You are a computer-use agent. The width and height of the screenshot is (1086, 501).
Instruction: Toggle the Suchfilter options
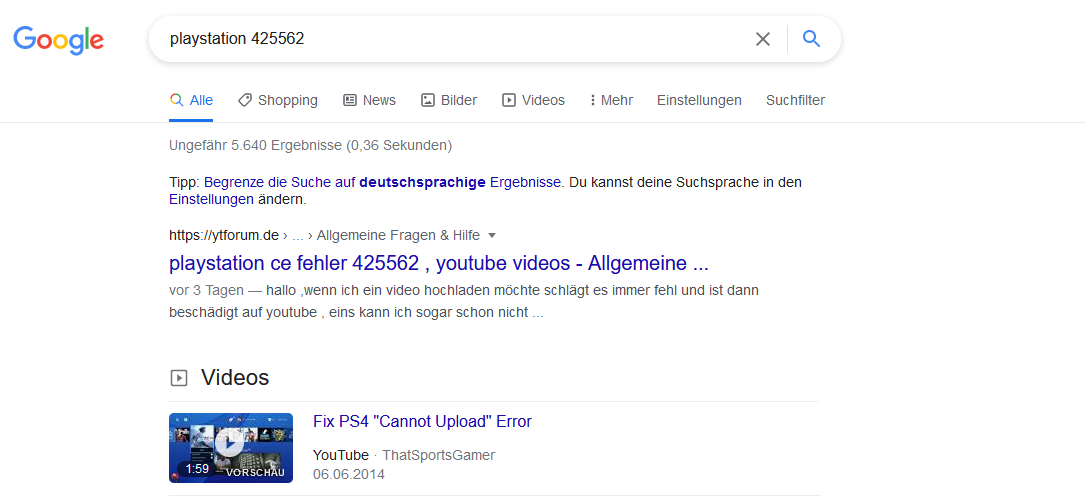coord(795,100)
